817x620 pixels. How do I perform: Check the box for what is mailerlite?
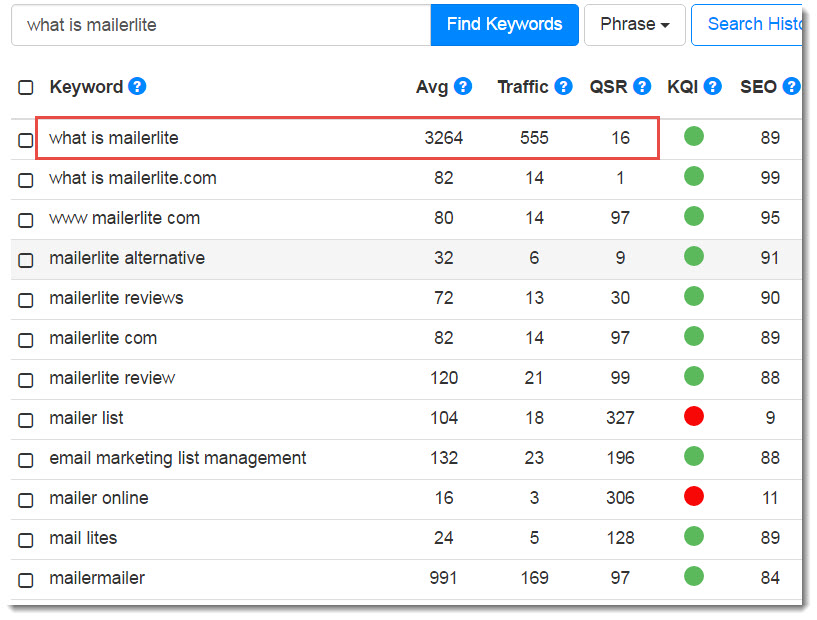26,140
